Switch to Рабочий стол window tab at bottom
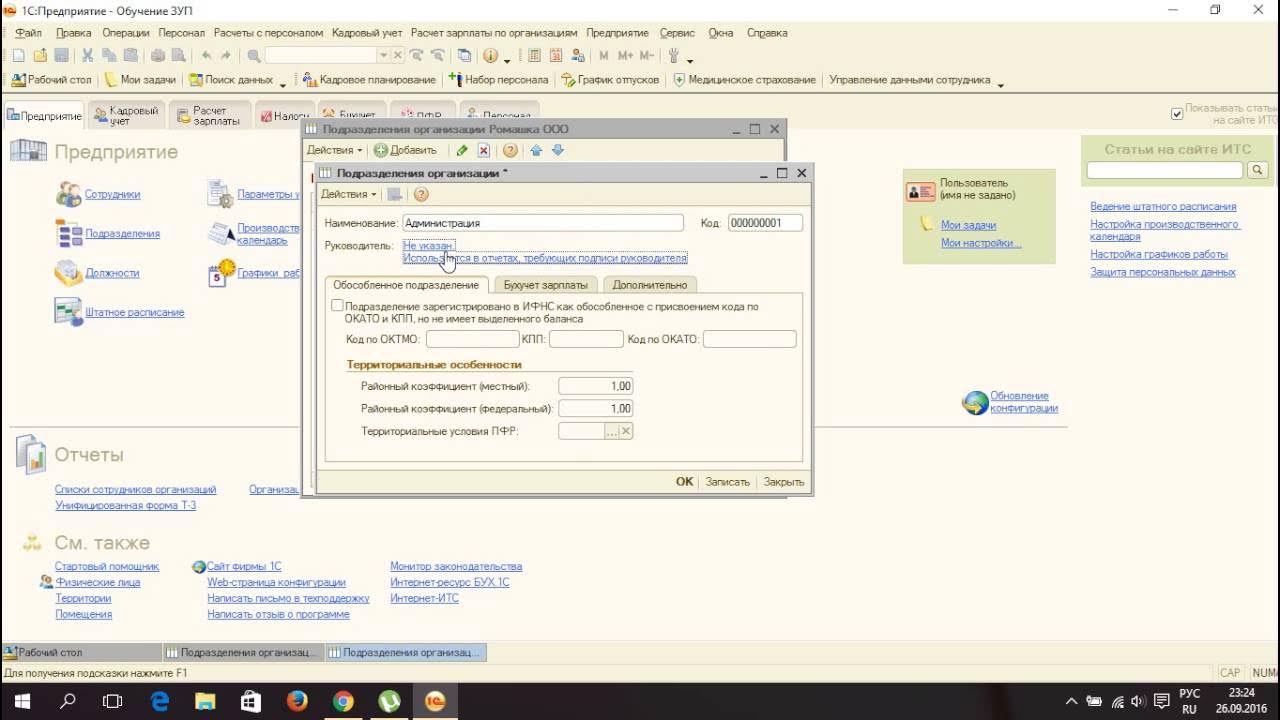The image size is (1280, 720). point(81,652)
